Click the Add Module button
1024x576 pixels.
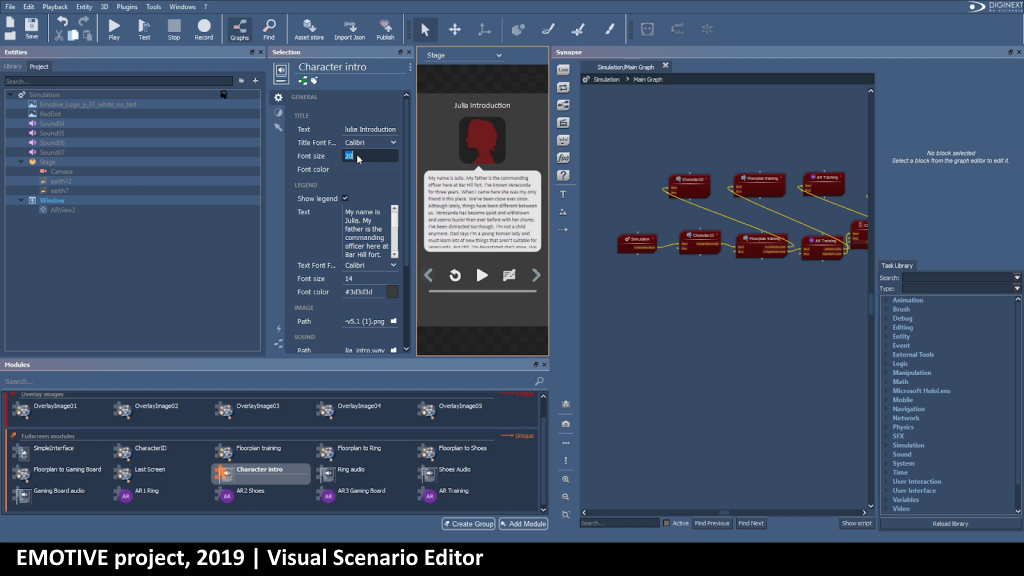[x=523, y=524]
